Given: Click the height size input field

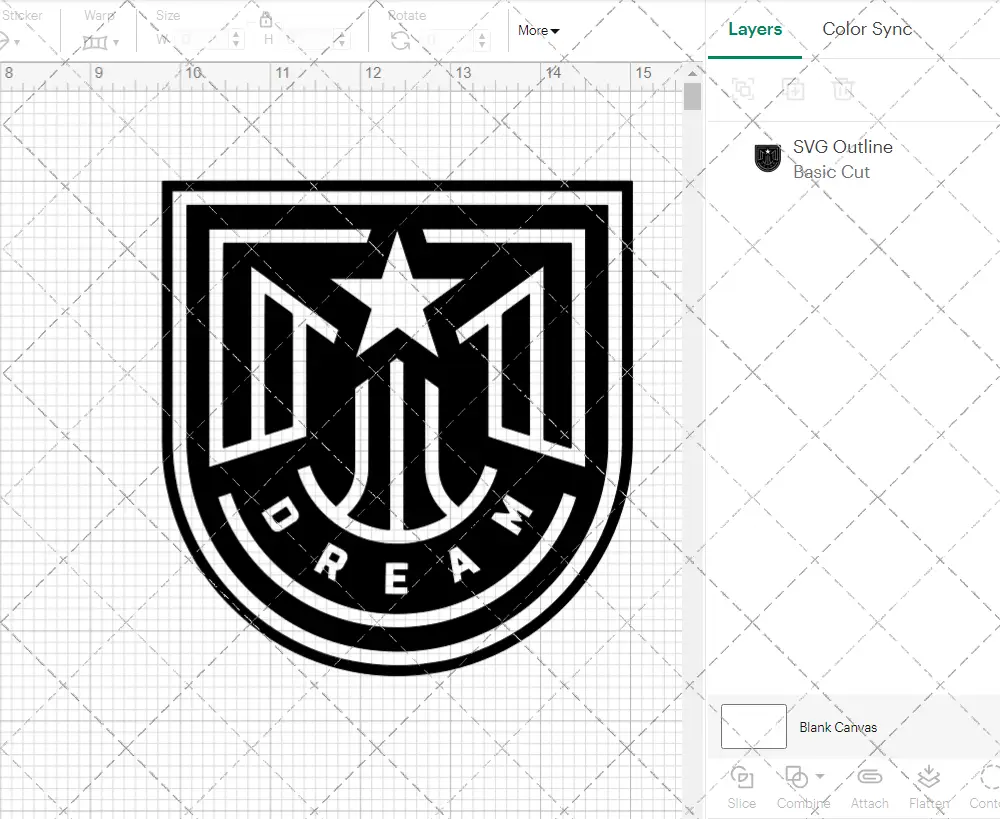Looking at the screenshot, I should 308,40.
